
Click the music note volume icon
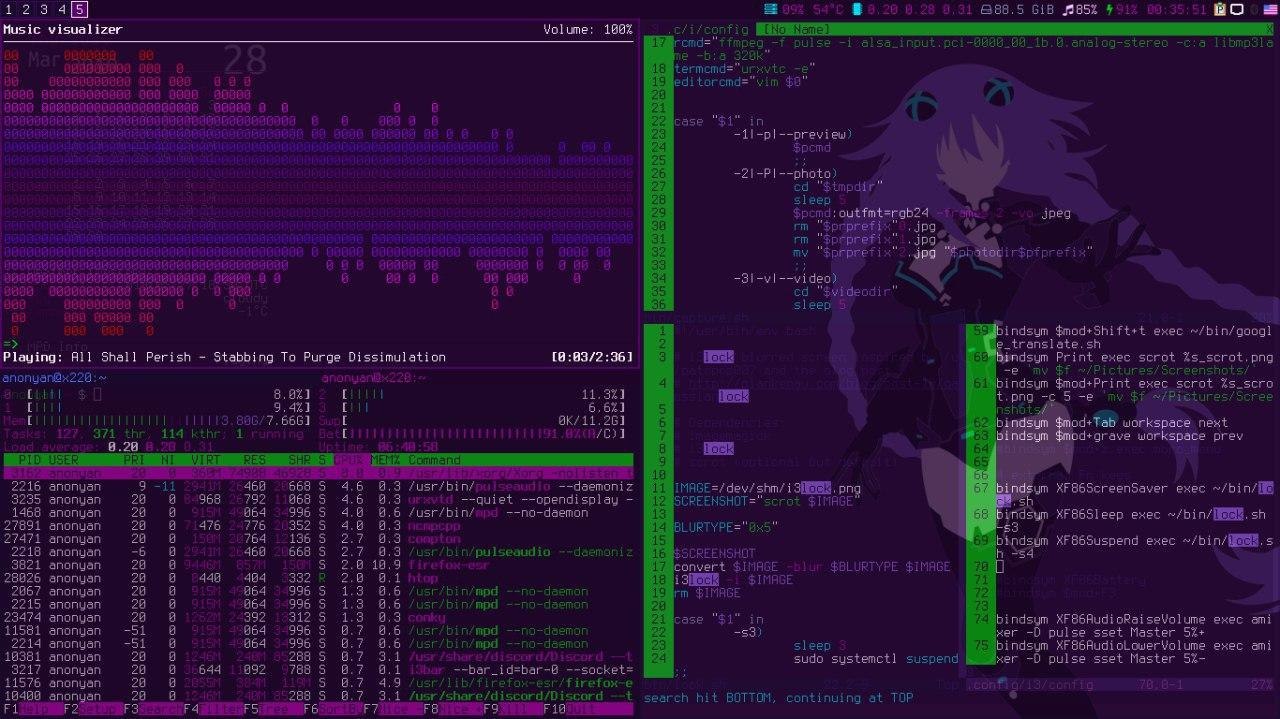(1067, 9)
